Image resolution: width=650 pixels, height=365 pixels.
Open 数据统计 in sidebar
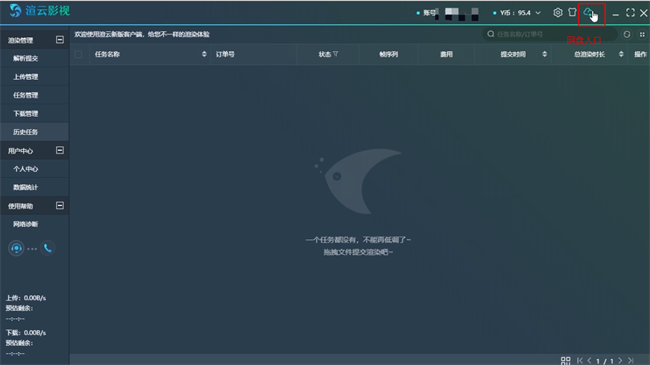click(34, 187)
